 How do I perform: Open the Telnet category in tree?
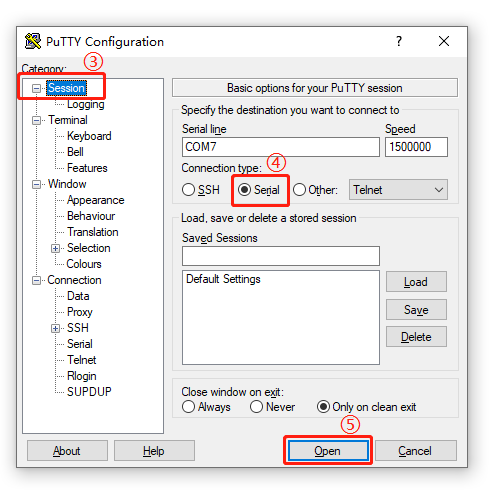coord(81,360)
